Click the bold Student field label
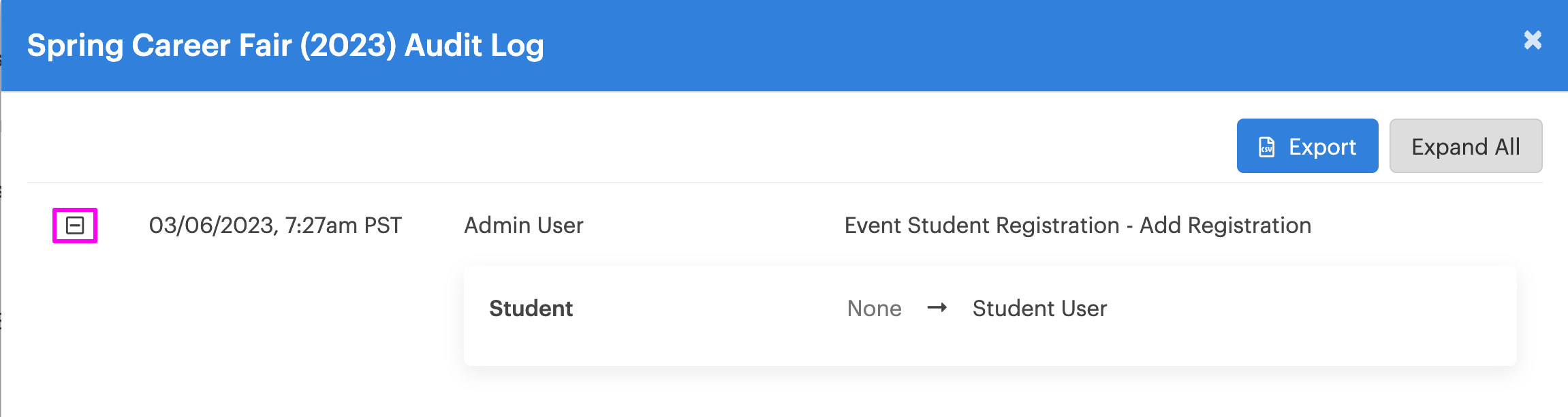Screen dimensions: 1568x417 click(531, 309)
